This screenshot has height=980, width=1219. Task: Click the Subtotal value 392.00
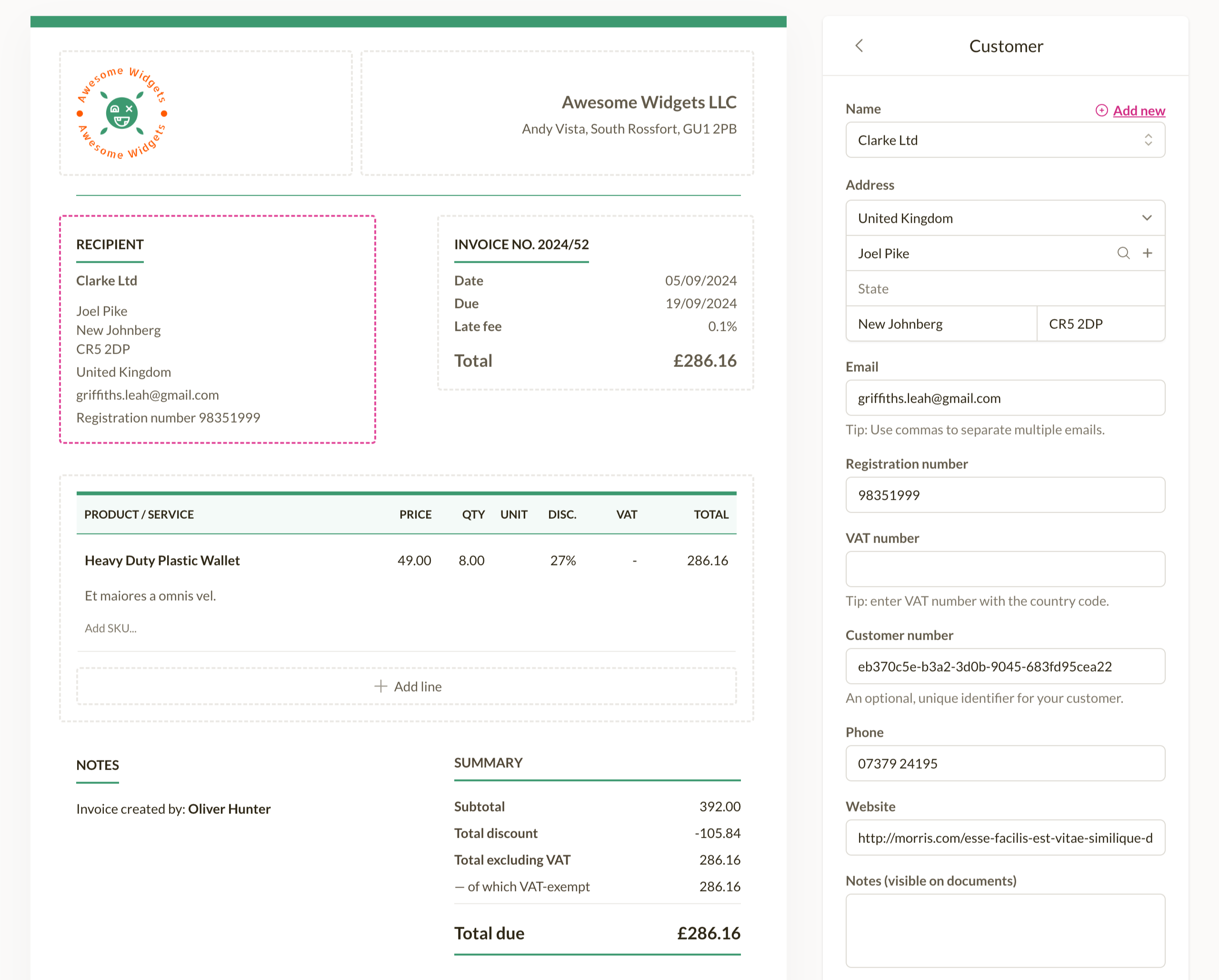click(x=720, y=806)
